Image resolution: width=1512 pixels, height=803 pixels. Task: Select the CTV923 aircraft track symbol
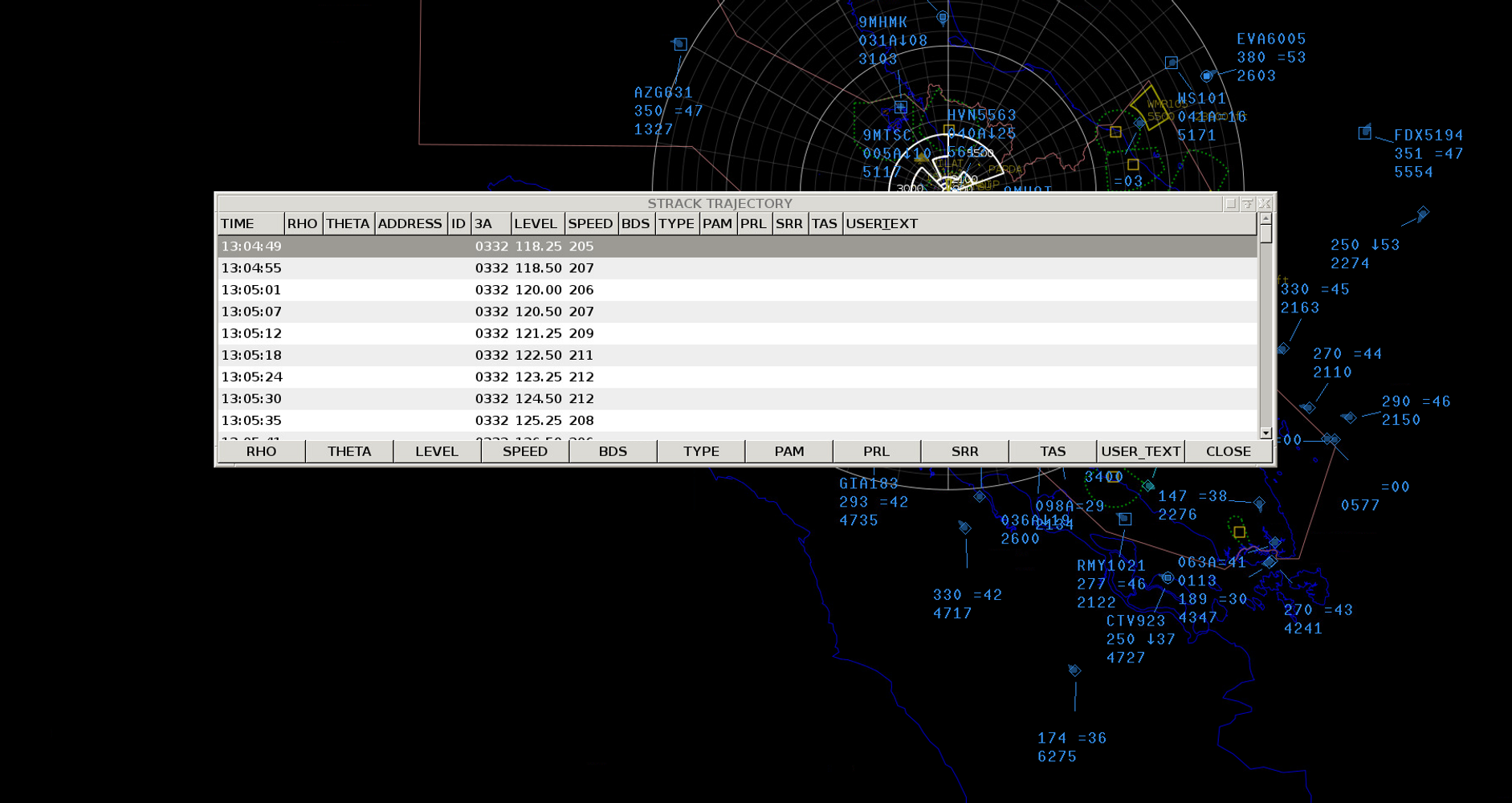click(x=1167, y=577)
